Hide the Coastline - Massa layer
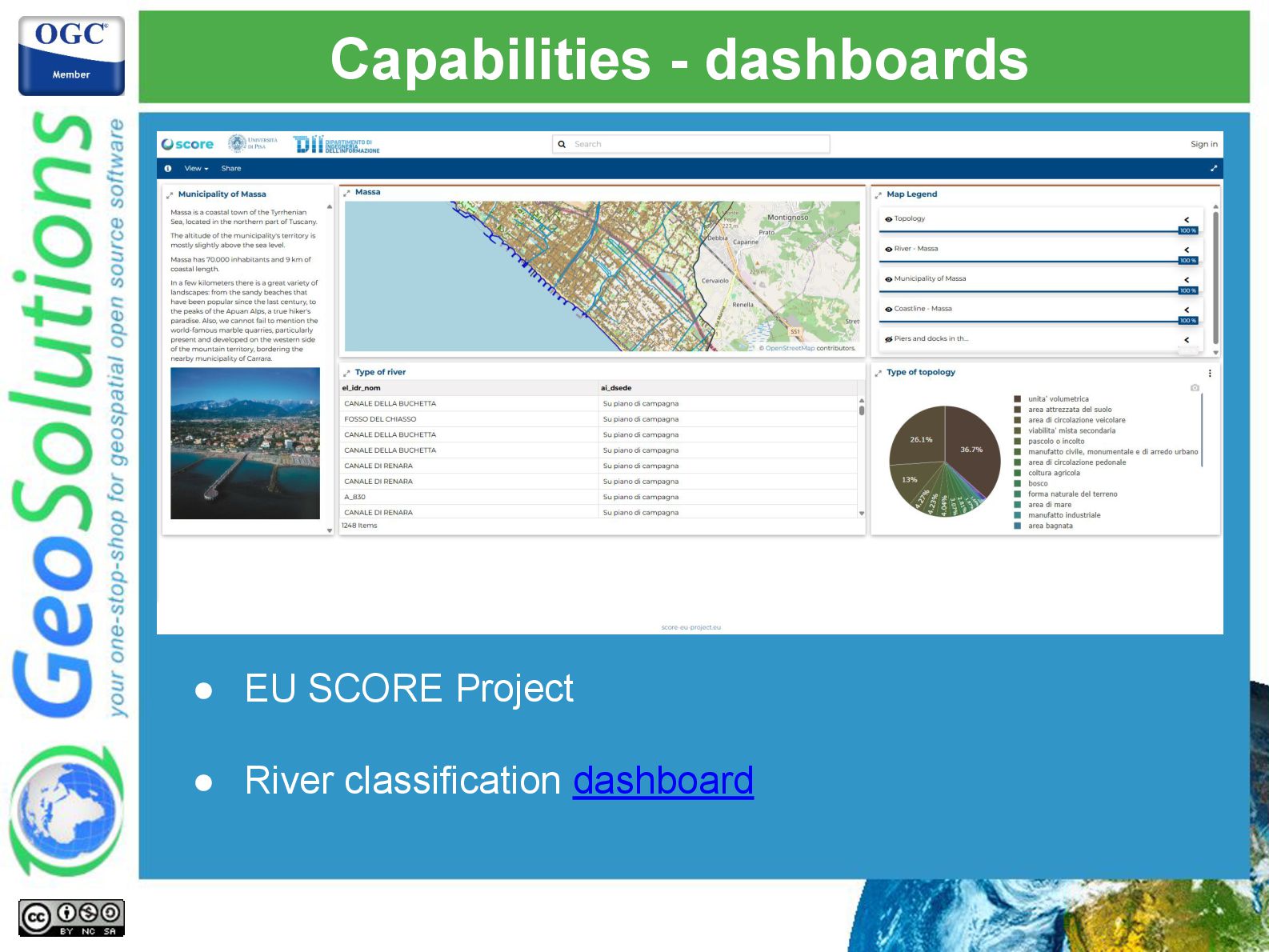This screenshot has height=952, width=1269. coord(888,310)
